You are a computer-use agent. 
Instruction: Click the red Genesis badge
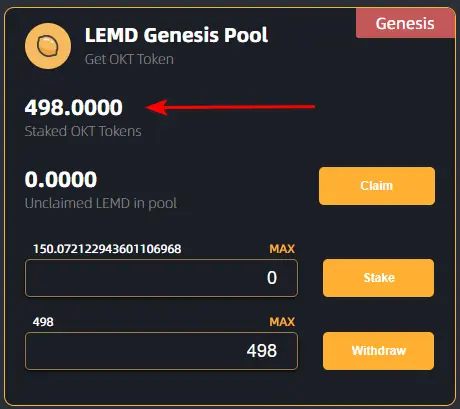[405, 23]
